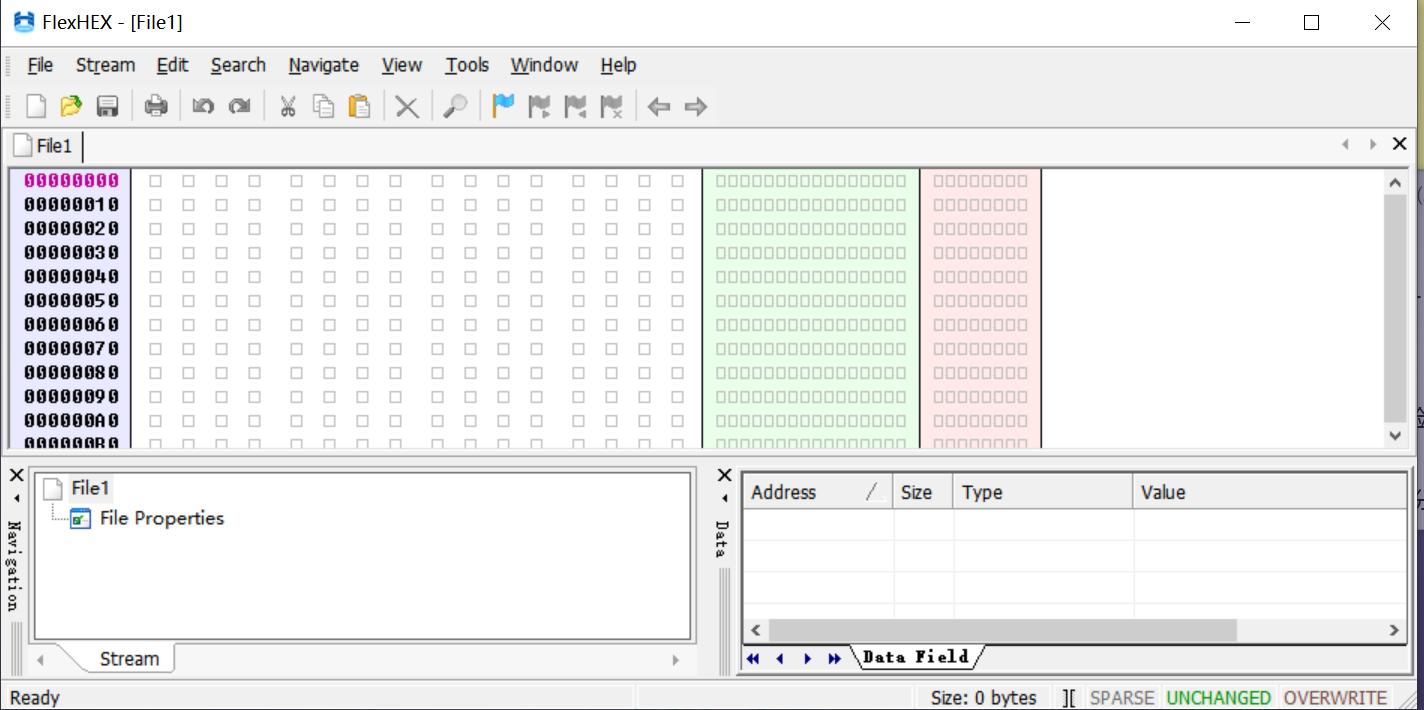Click the New file toolbar icon
This screenshot has width=1424, height=710.
(x=36, y=106)
